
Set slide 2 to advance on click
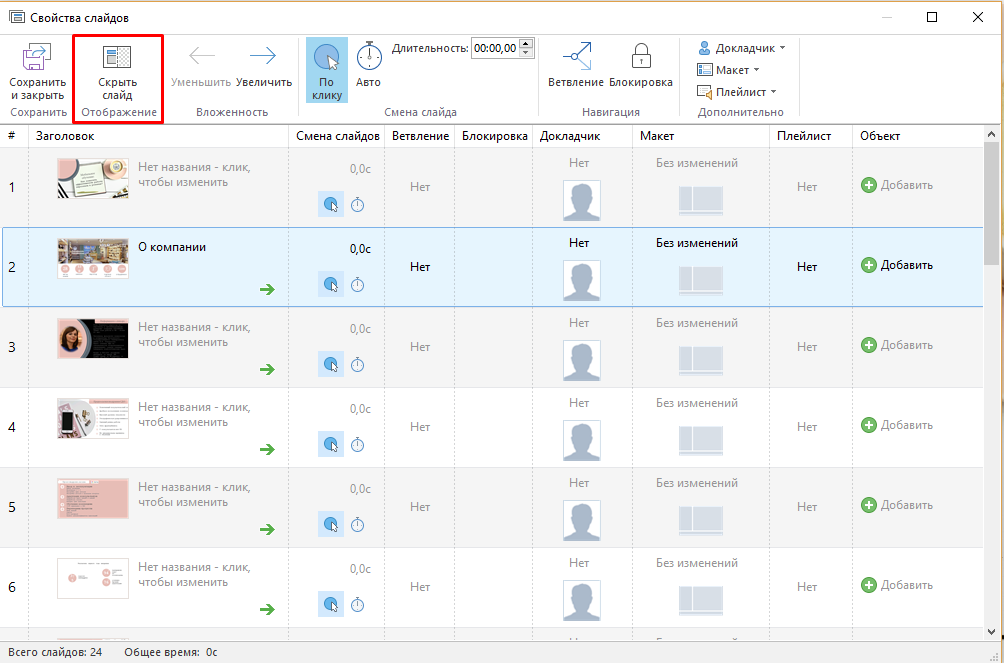[x=331, y=284]
